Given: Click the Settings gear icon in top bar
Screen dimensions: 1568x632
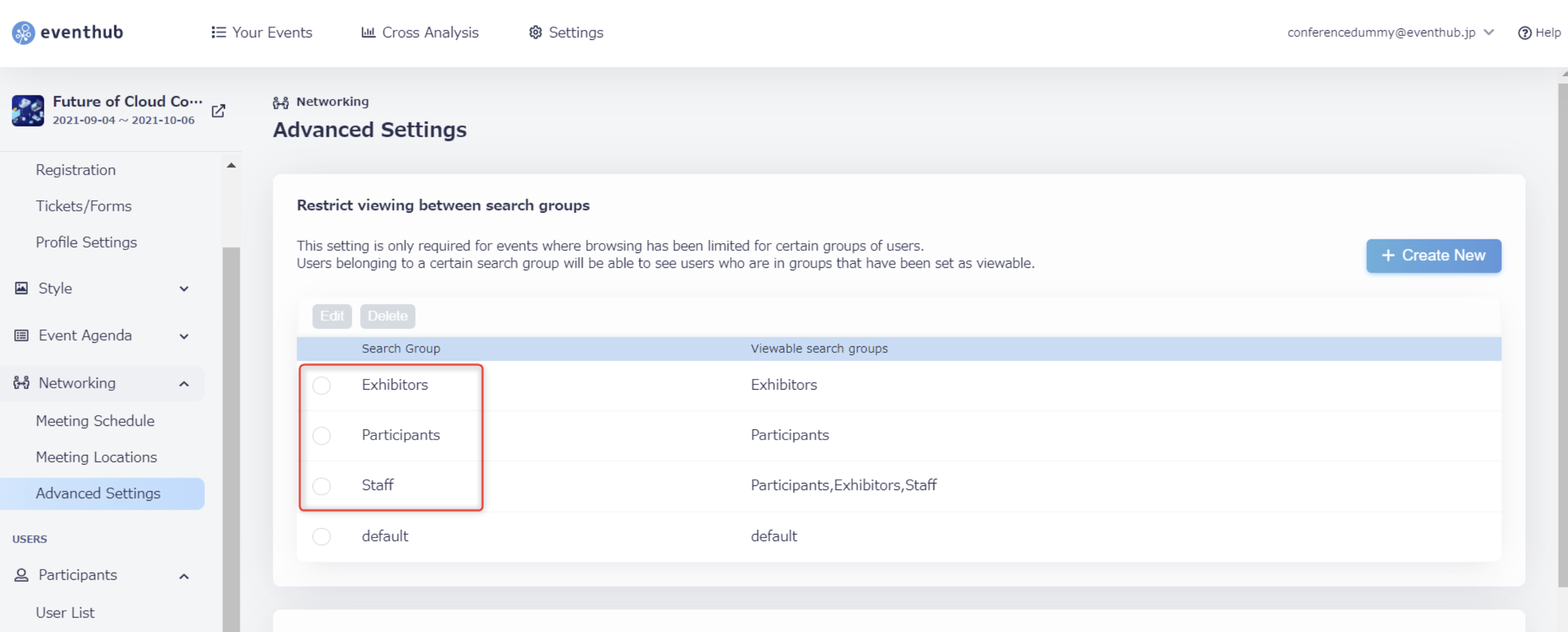Looking at the screenshot, I should click(535, 32).
